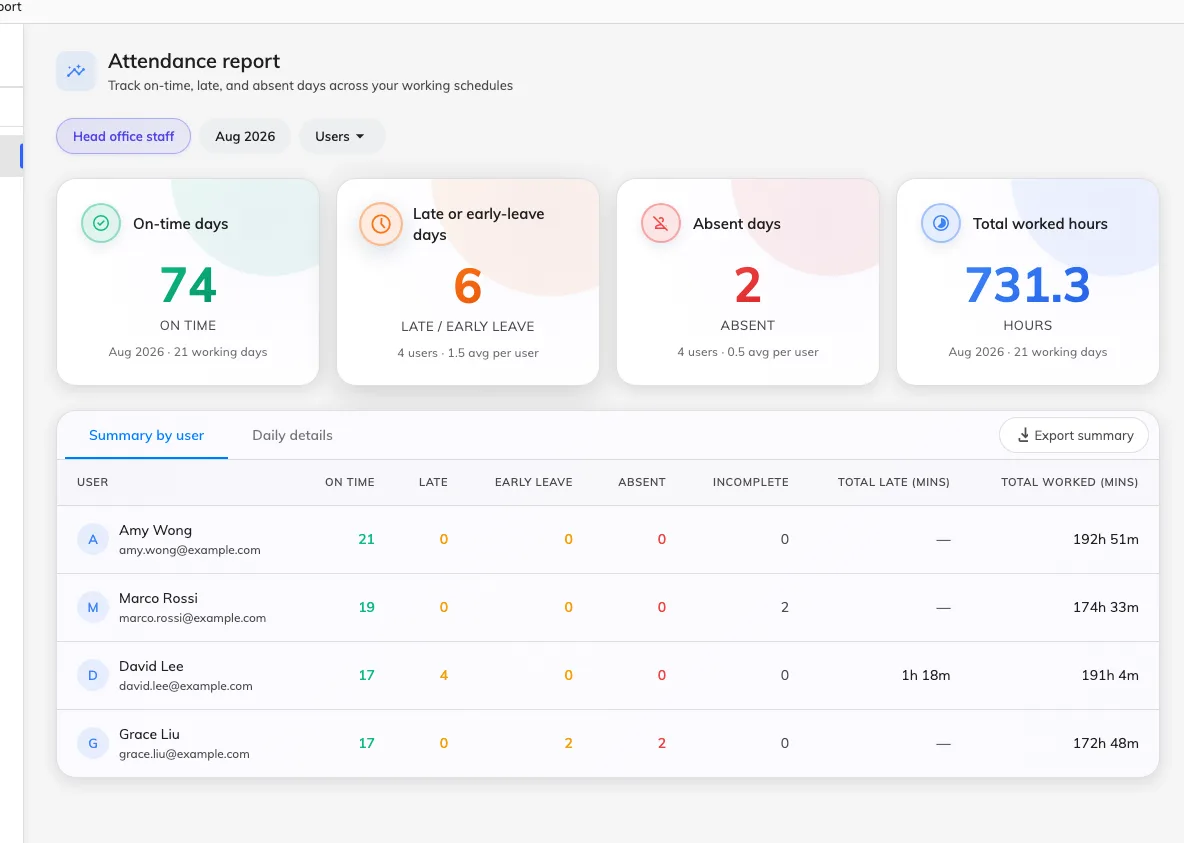Click the ON TIME column header

(350, 482)
